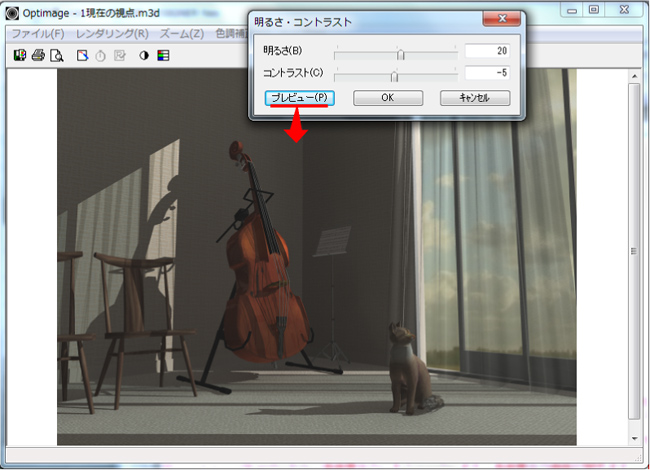
Task: Click the キャンセル button
Action: click(475, 98)
